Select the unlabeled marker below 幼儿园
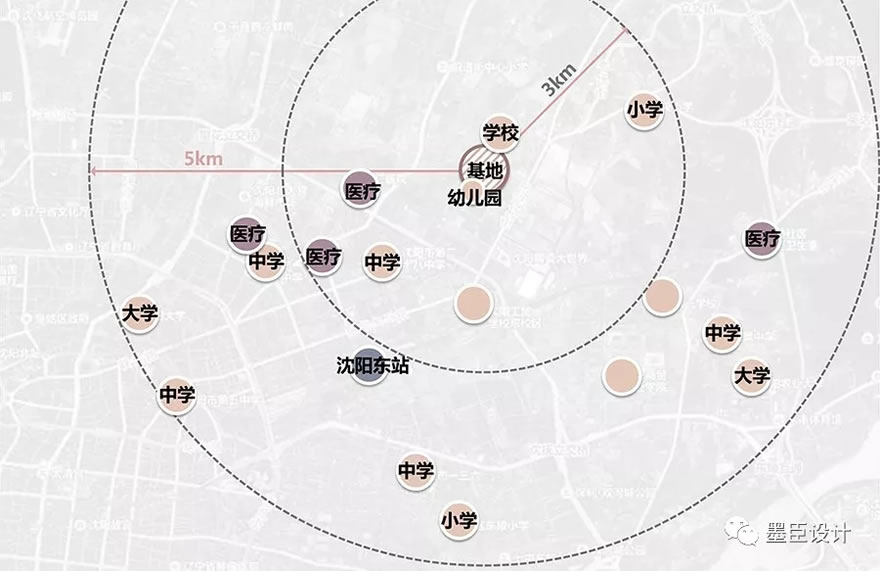 (x=473, y=304)
